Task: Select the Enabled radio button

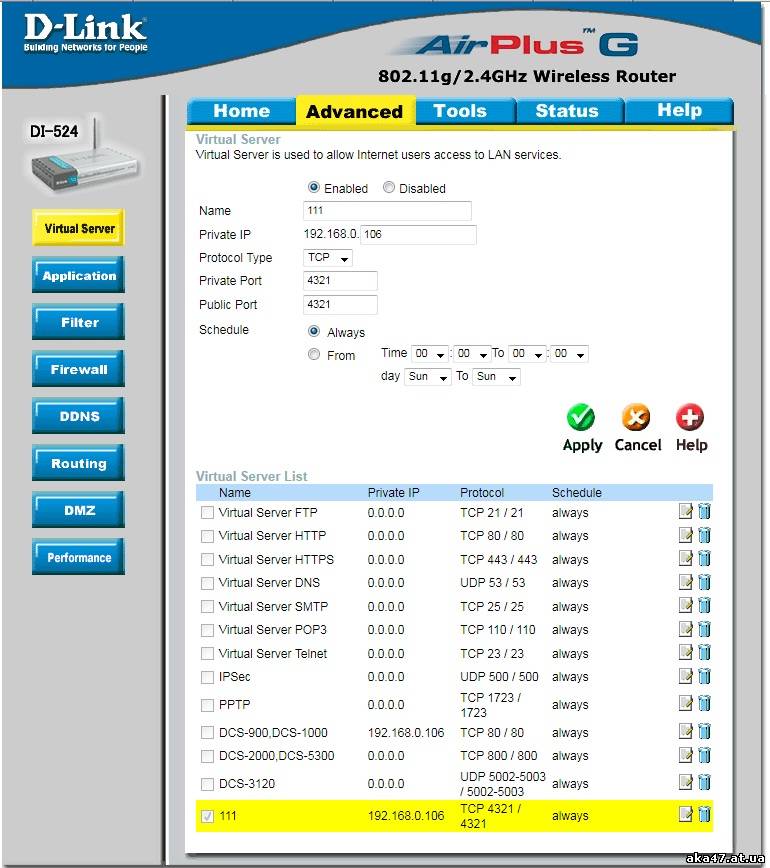Action: tap(314, 187)
